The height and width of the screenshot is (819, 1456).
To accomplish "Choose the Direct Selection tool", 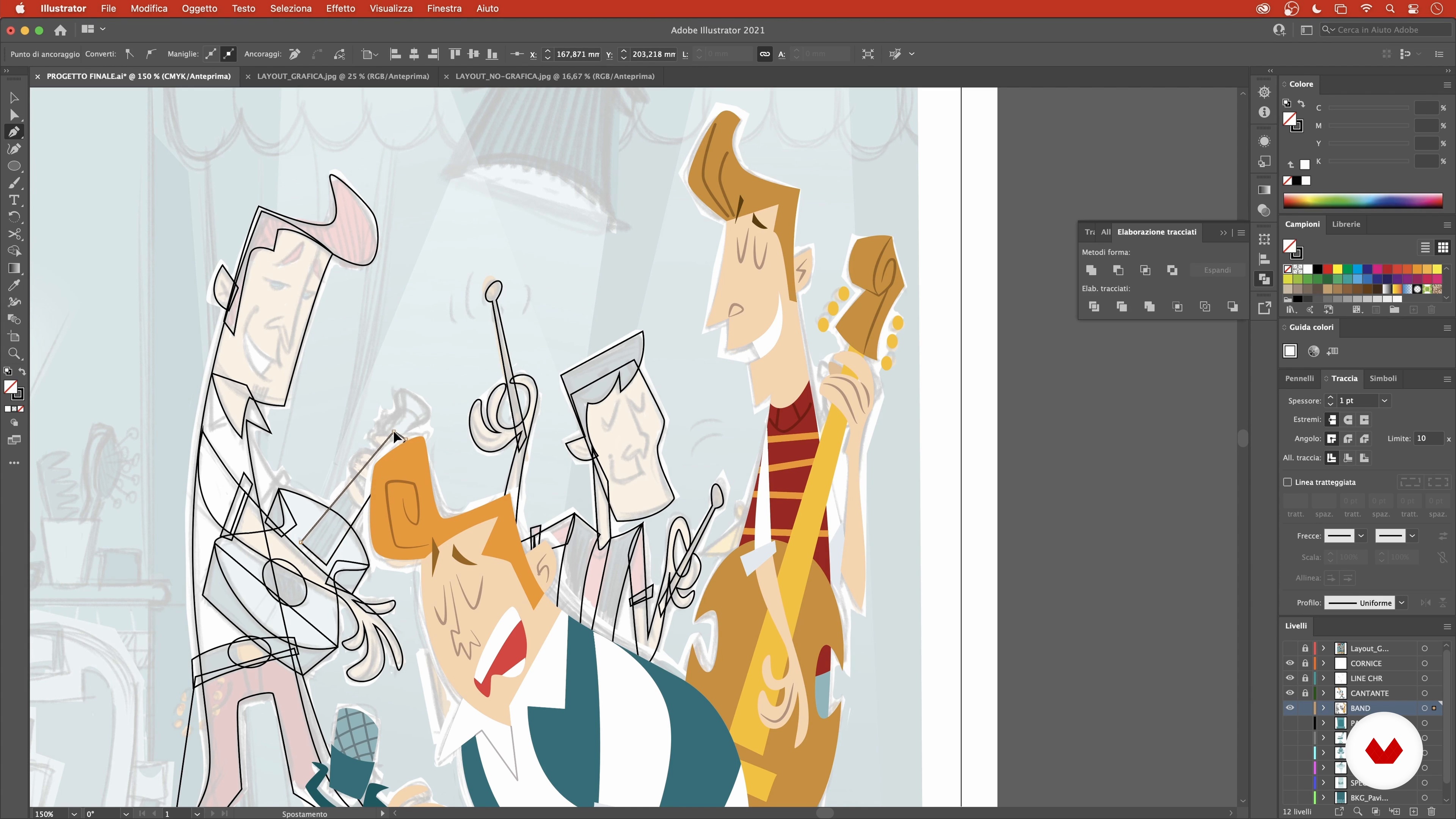I will (x=14, y=115).
